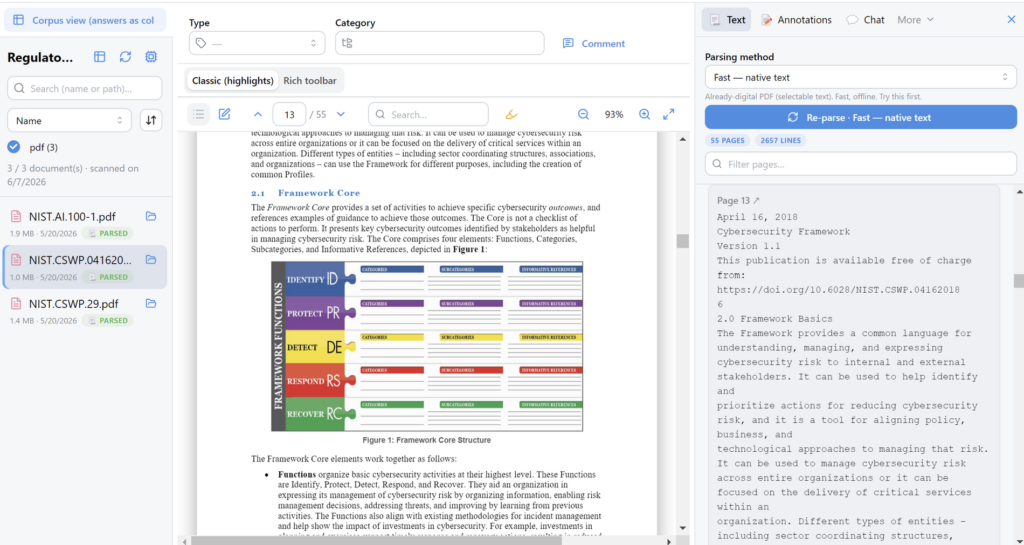Open the Corpus view button
Screen dimensions: 1024x545
click(x=85, y=20)
